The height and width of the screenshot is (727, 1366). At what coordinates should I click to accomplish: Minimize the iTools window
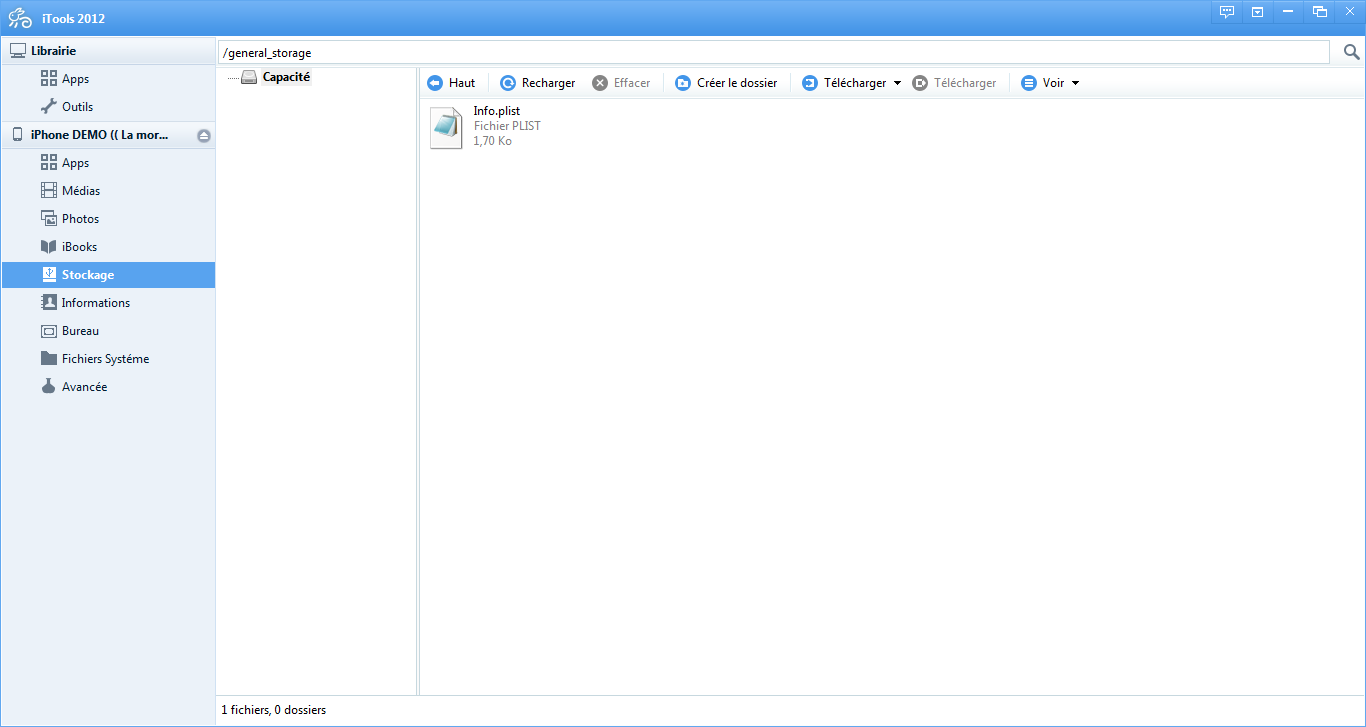(1288, 12)
